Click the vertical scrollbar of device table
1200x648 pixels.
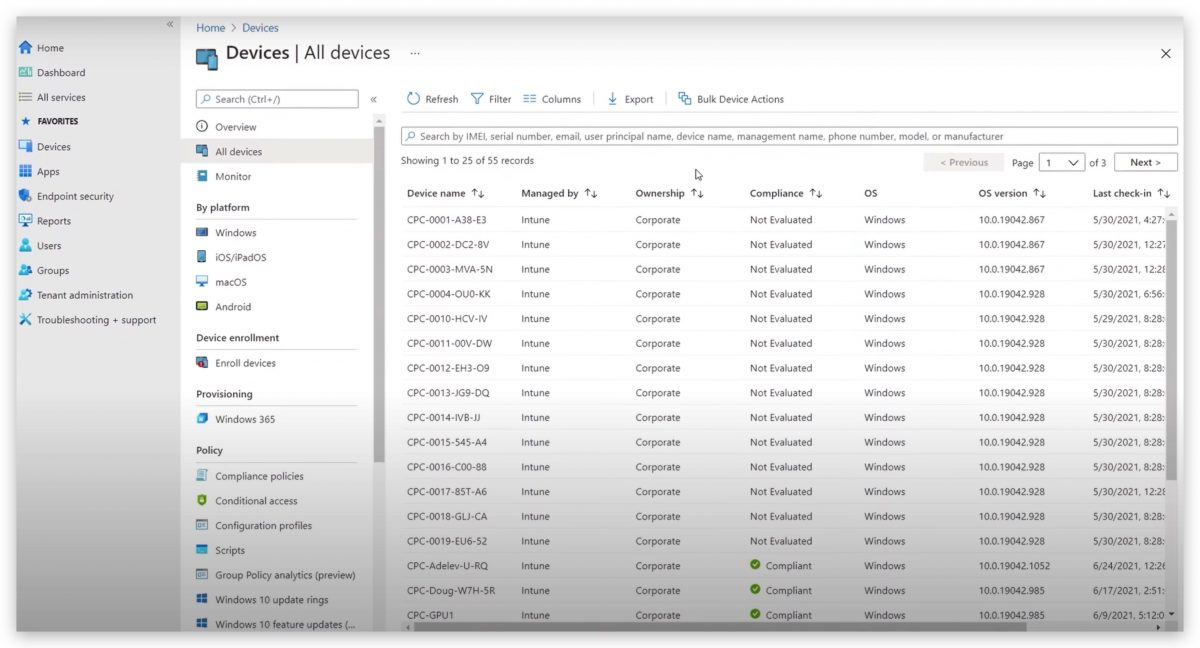coord(1171,350)
